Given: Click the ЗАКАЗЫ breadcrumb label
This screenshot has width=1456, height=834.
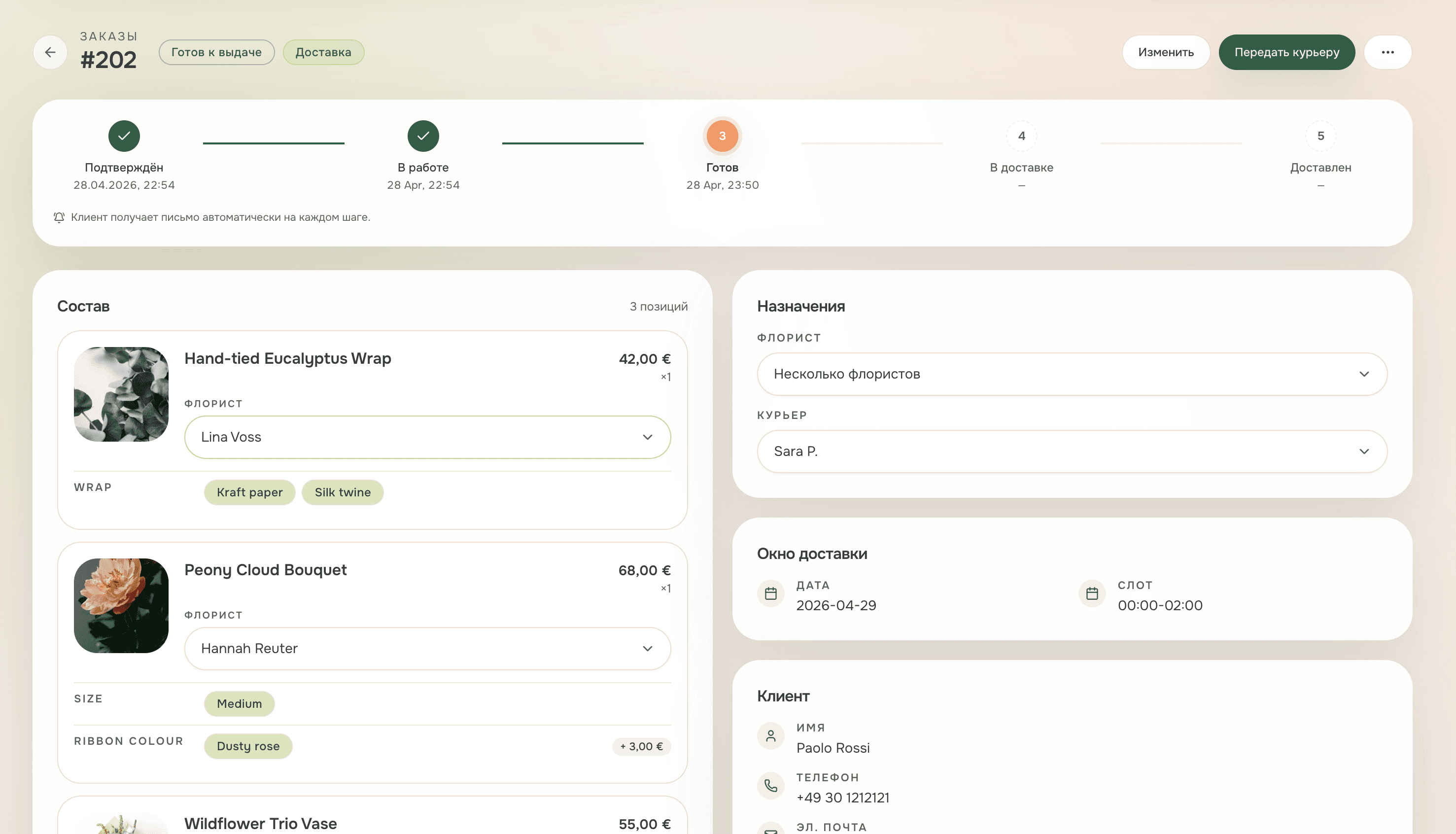Looking at the screenshot, I should (108, 36).
